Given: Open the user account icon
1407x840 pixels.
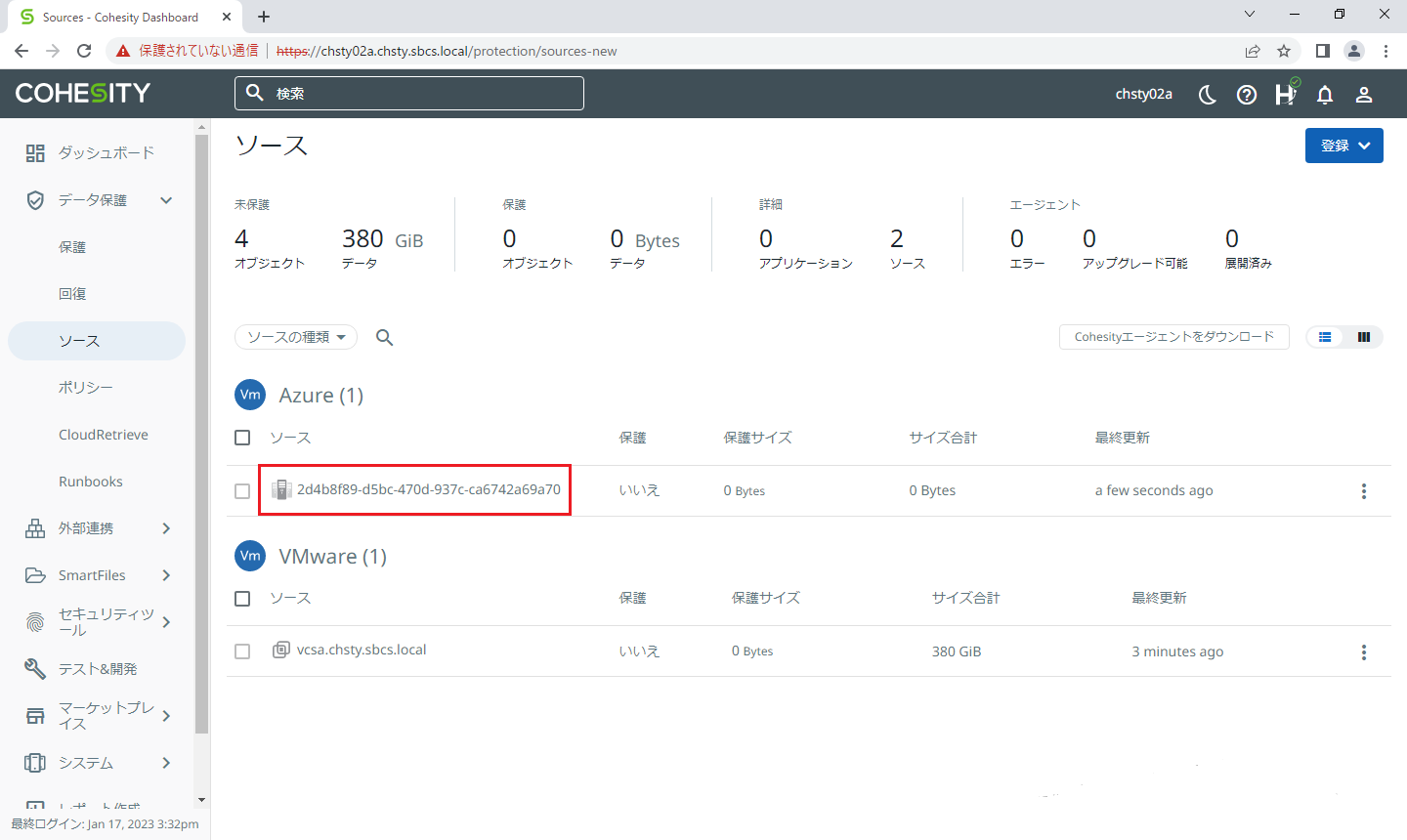Looking at the screenshot, I should (1364, 95).
